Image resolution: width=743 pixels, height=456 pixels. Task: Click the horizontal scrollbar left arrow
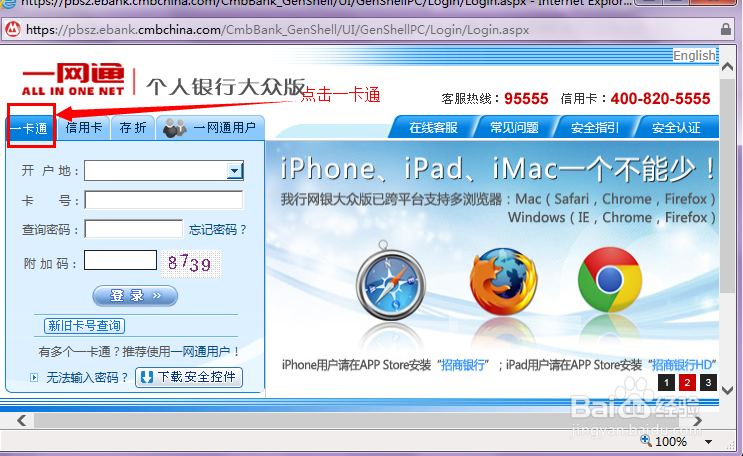tap(21, 420)
